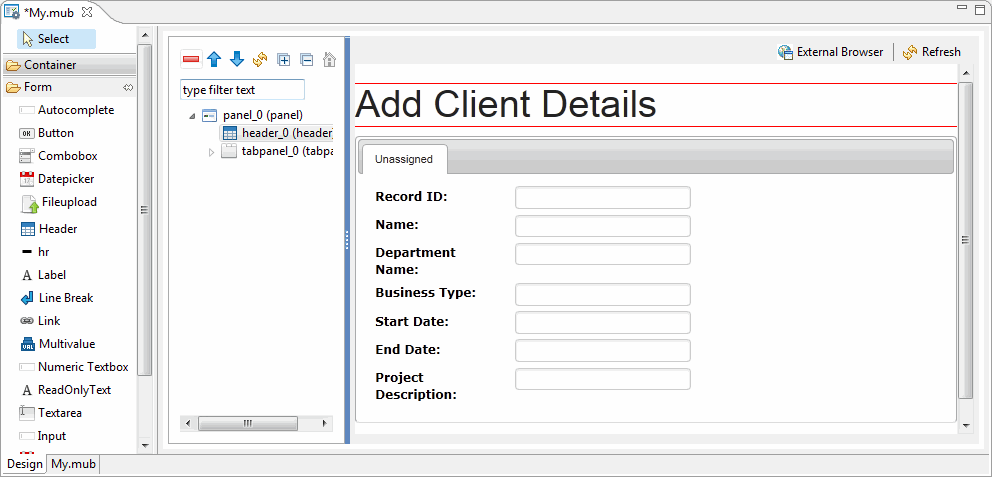Click the sash handle between outline and preview

347,240
